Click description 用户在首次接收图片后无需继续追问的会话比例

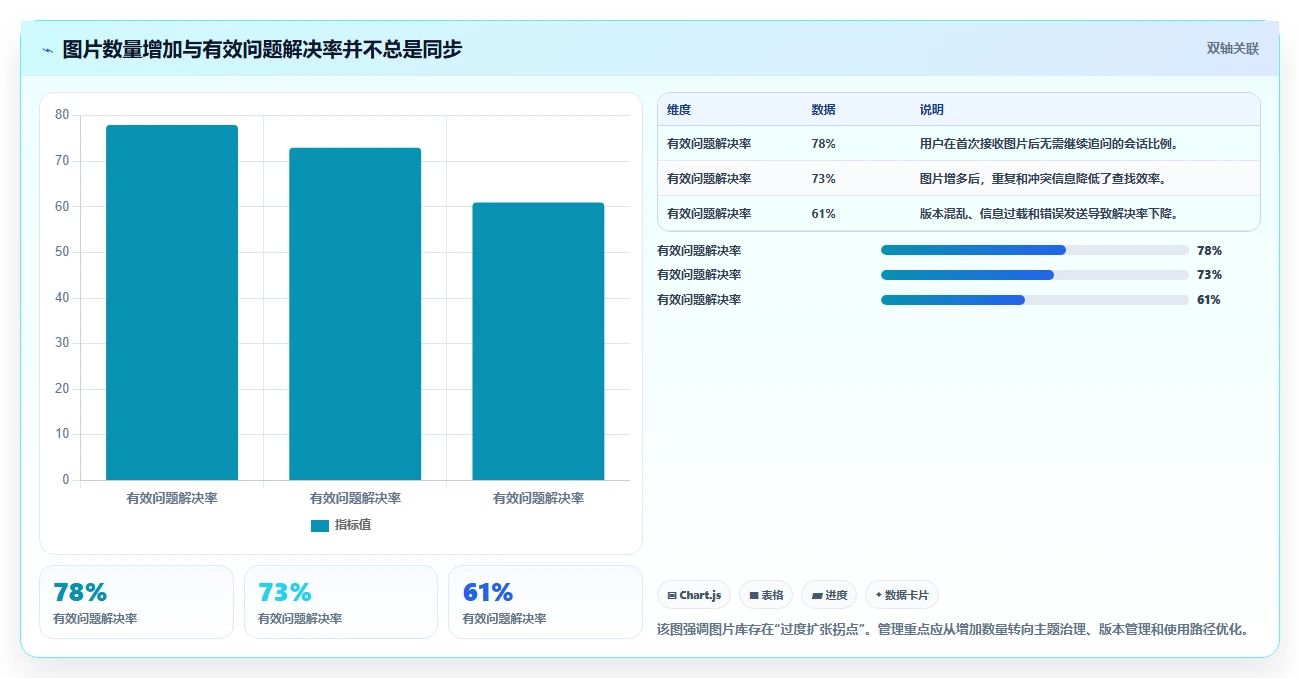click(x=1049, y=144)
